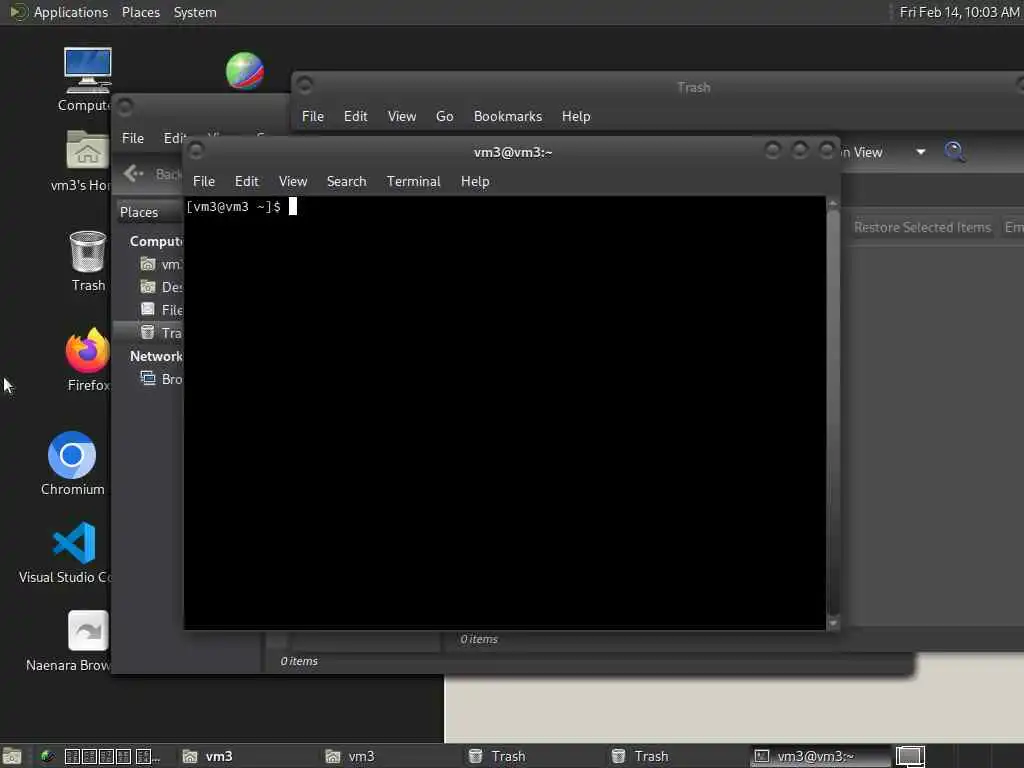Image resolution: width=1024 pixels, height=768 pixels.
Task: Open Edit menu in the terminal window
Action: pos(246,181)
